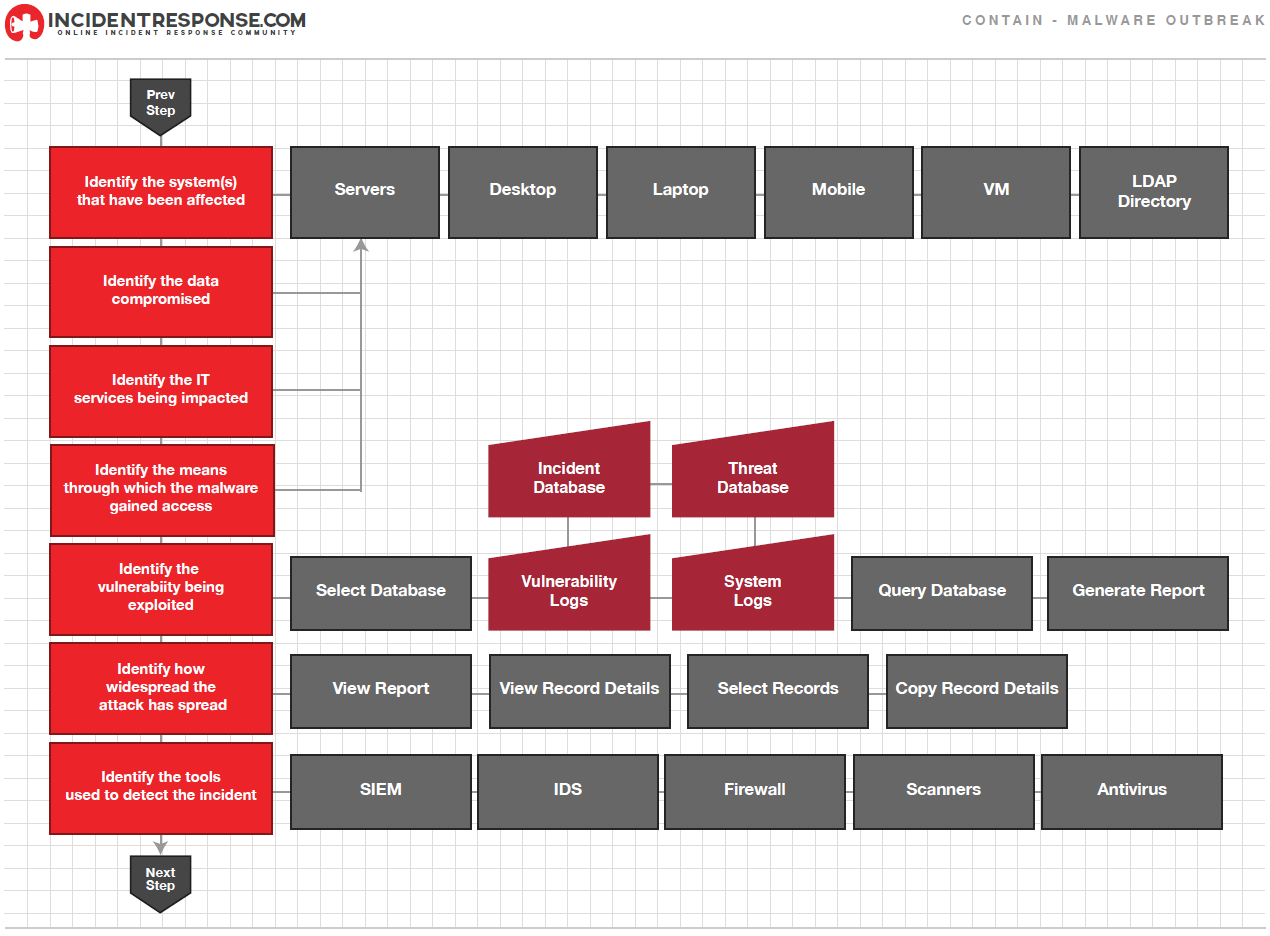The width and height of the screenshot is (1270, 936).
Task: Select the SIEM tool box
Action: pyautogui.click(x=381, y=791)
